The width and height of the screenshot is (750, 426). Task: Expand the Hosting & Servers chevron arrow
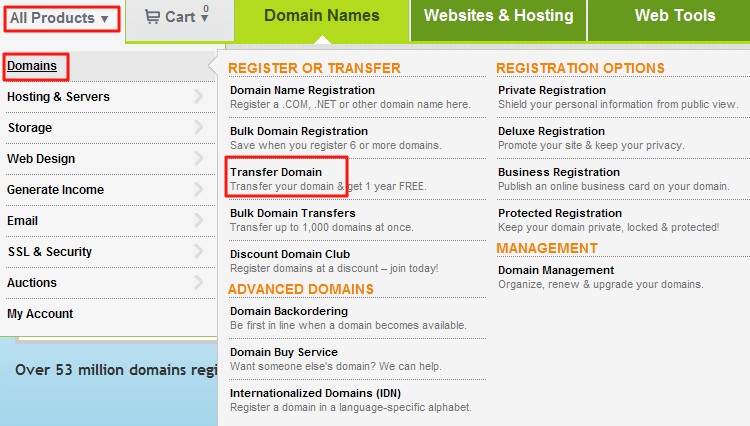(198, 97)
